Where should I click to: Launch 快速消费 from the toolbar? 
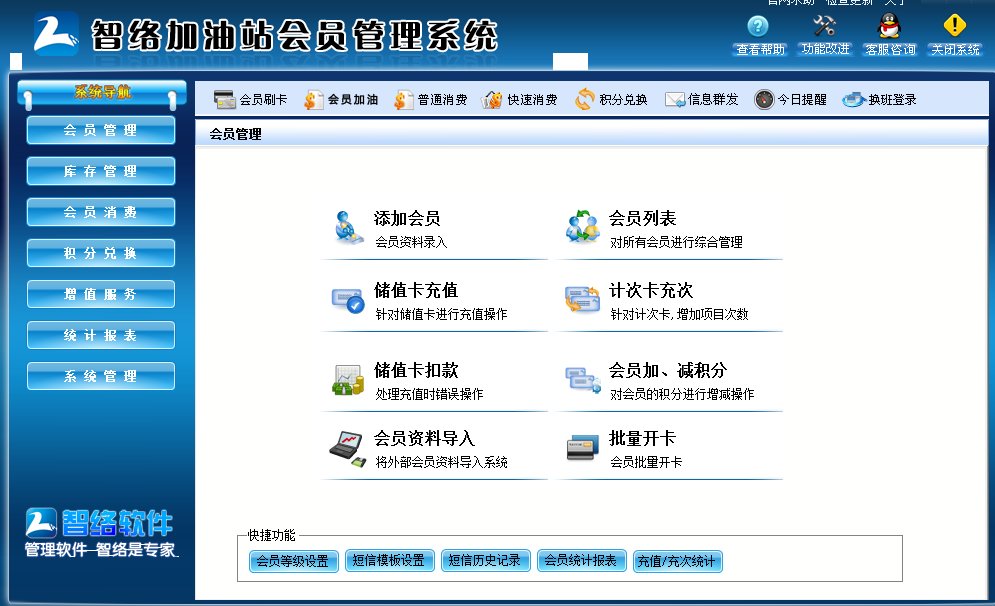[x=519, y=100]
